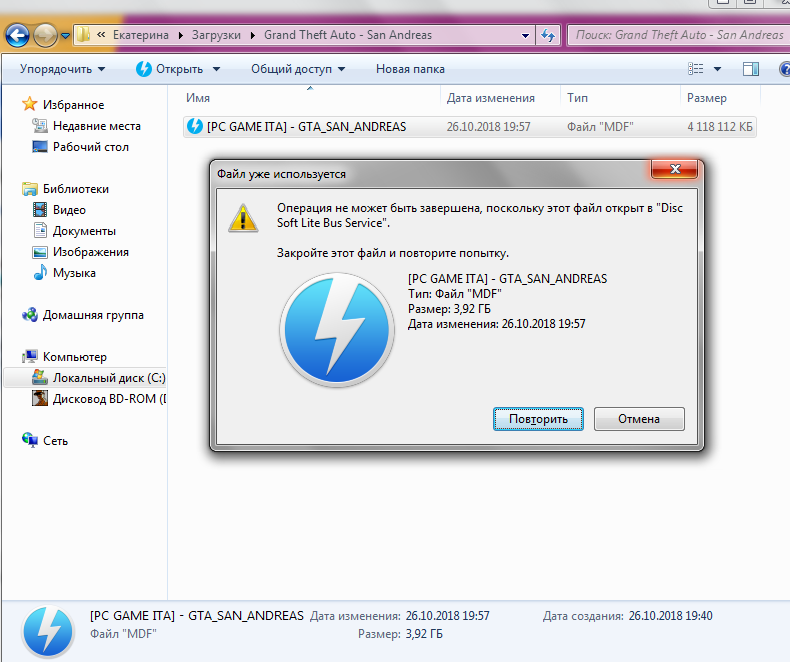
Task: Open the Упорядочить menu
Action: (x=62, y=69)
